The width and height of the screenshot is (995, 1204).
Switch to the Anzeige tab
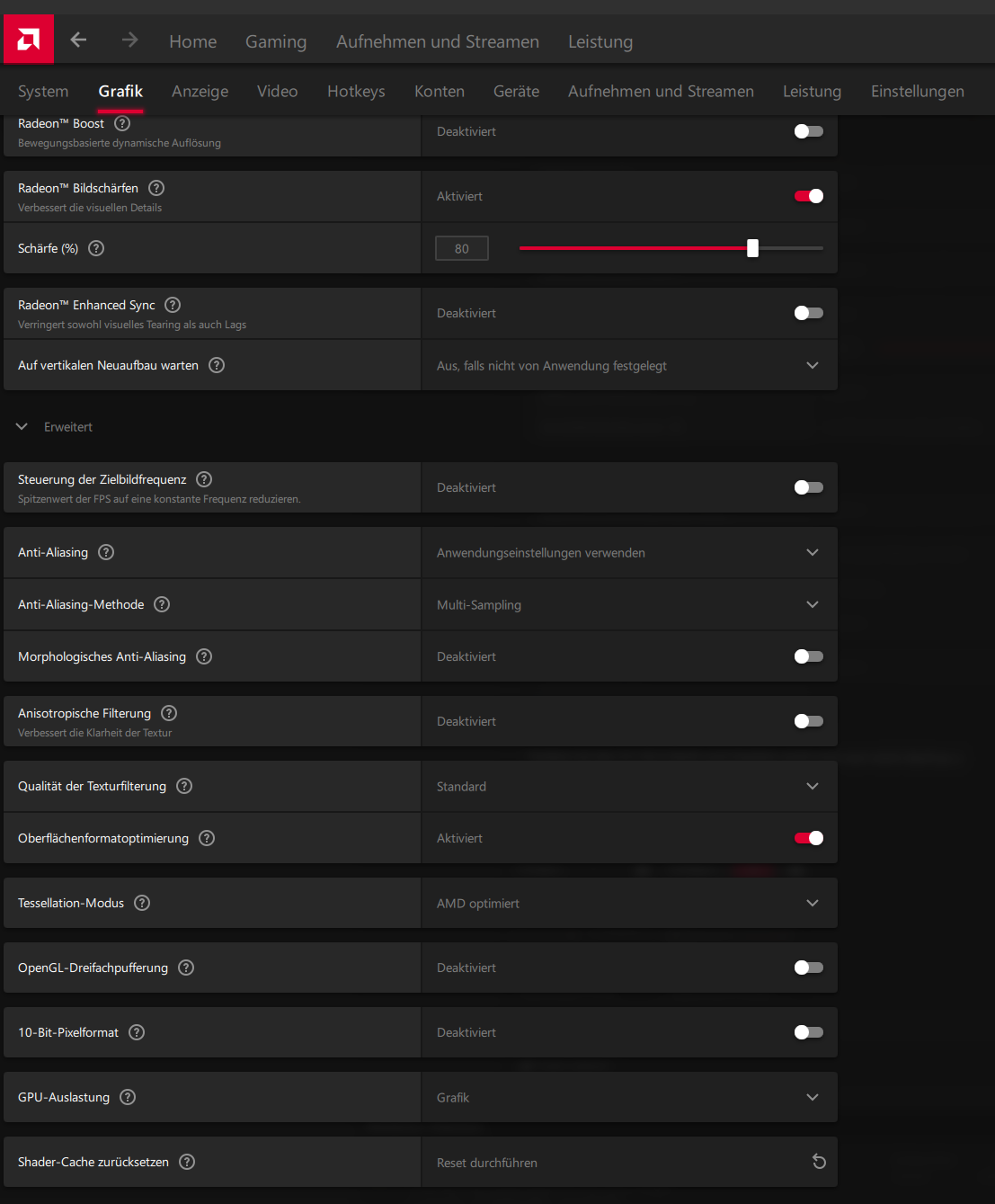200,92
